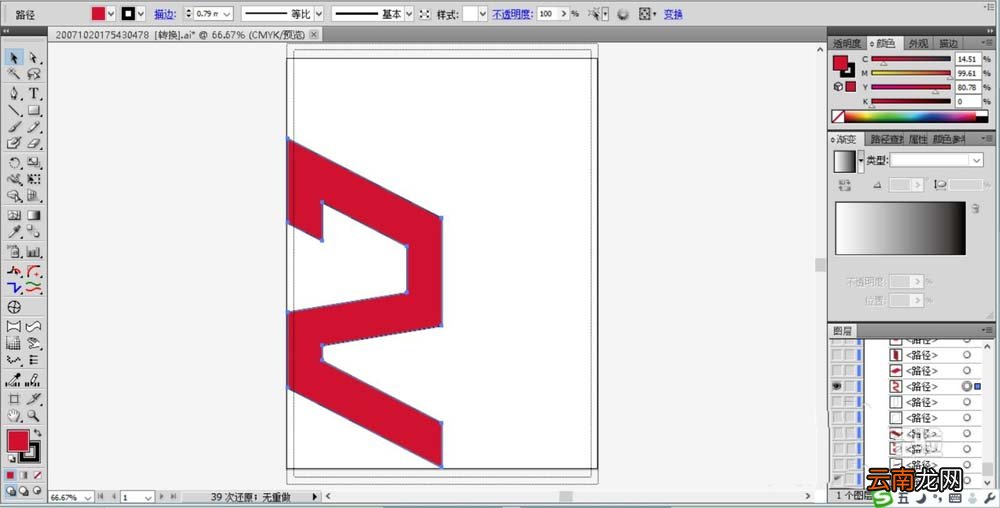Image resolution: width=1000 pixels, height=508 pixels.
Task: Select the Type tool
Action: point(33,94)
